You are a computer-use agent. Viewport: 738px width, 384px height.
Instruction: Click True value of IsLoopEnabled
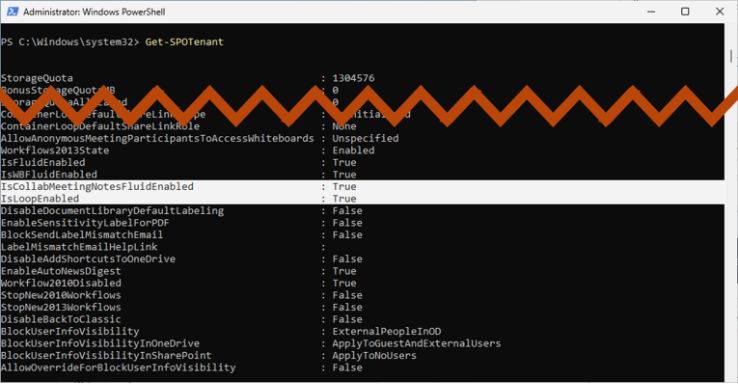click(x=345, y=199)
